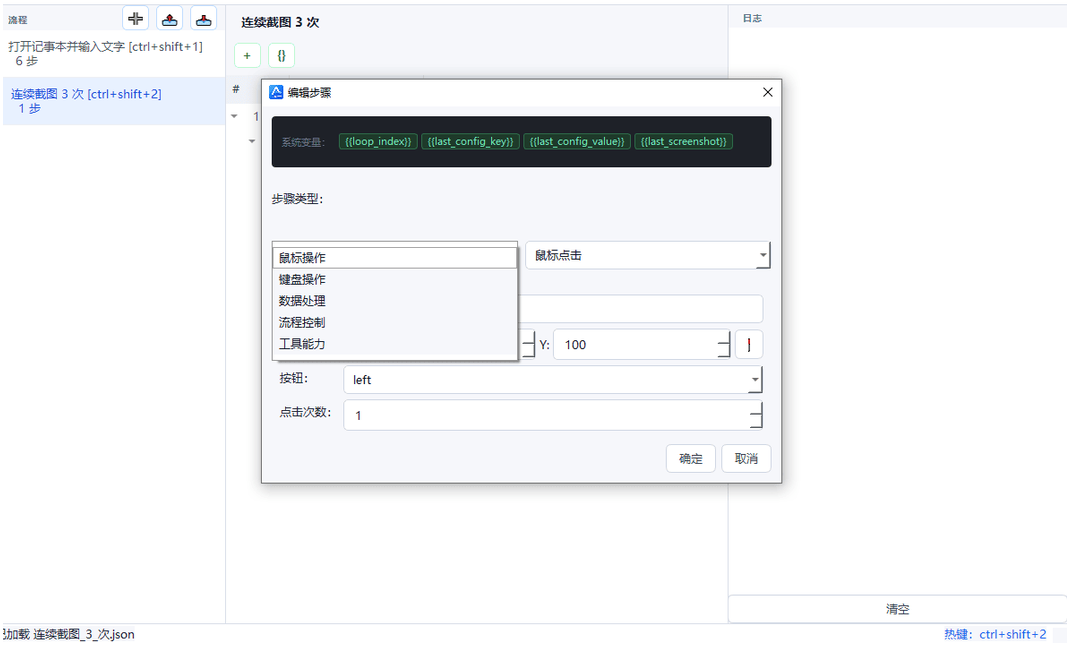Click the workflow import icon with down arrow

203,18
